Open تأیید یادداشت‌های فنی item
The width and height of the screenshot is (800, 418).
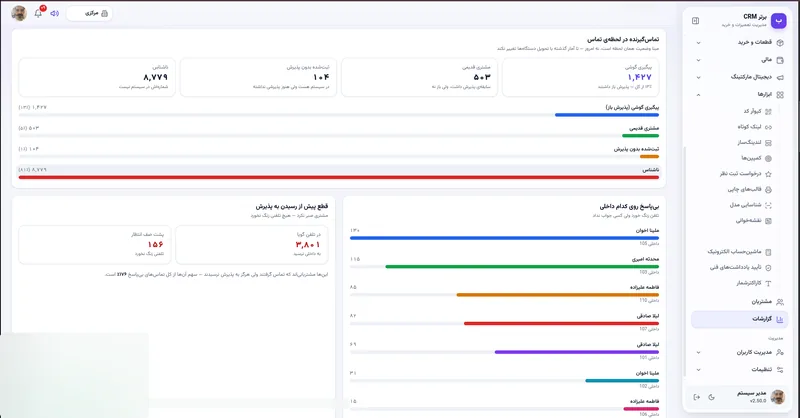click(740, 267)
